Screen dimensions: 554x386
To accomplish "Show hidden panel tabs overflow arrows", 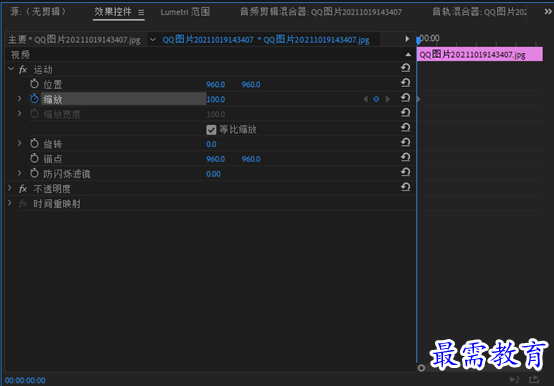I will (548, 12).
